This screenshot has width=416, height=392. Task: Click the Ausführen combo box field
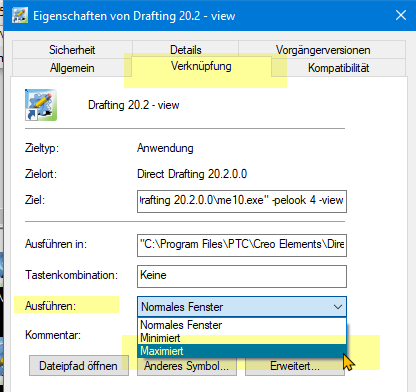[242, 307]
